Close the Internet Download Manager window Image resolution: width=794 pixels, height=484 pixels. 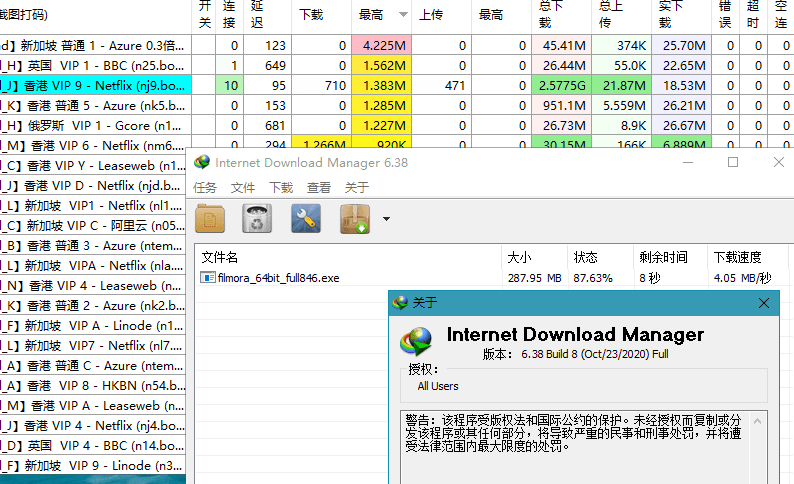(779, 163)
